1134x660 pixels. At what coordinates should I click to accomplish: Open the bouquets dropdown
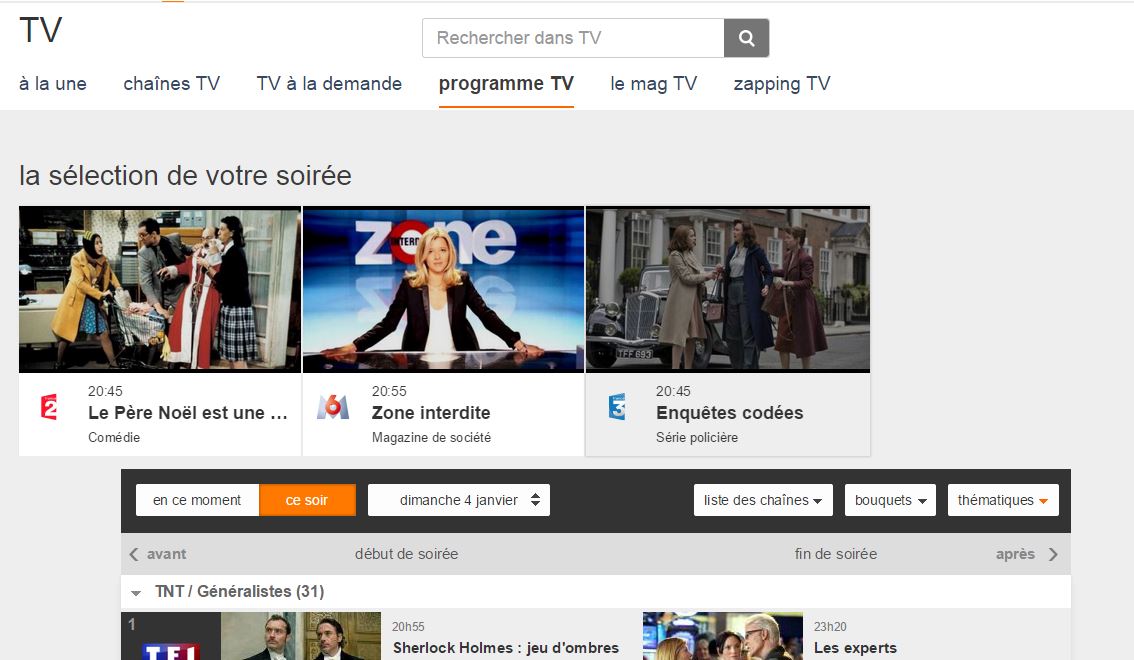pyautogui.click(x=890, y=500)
